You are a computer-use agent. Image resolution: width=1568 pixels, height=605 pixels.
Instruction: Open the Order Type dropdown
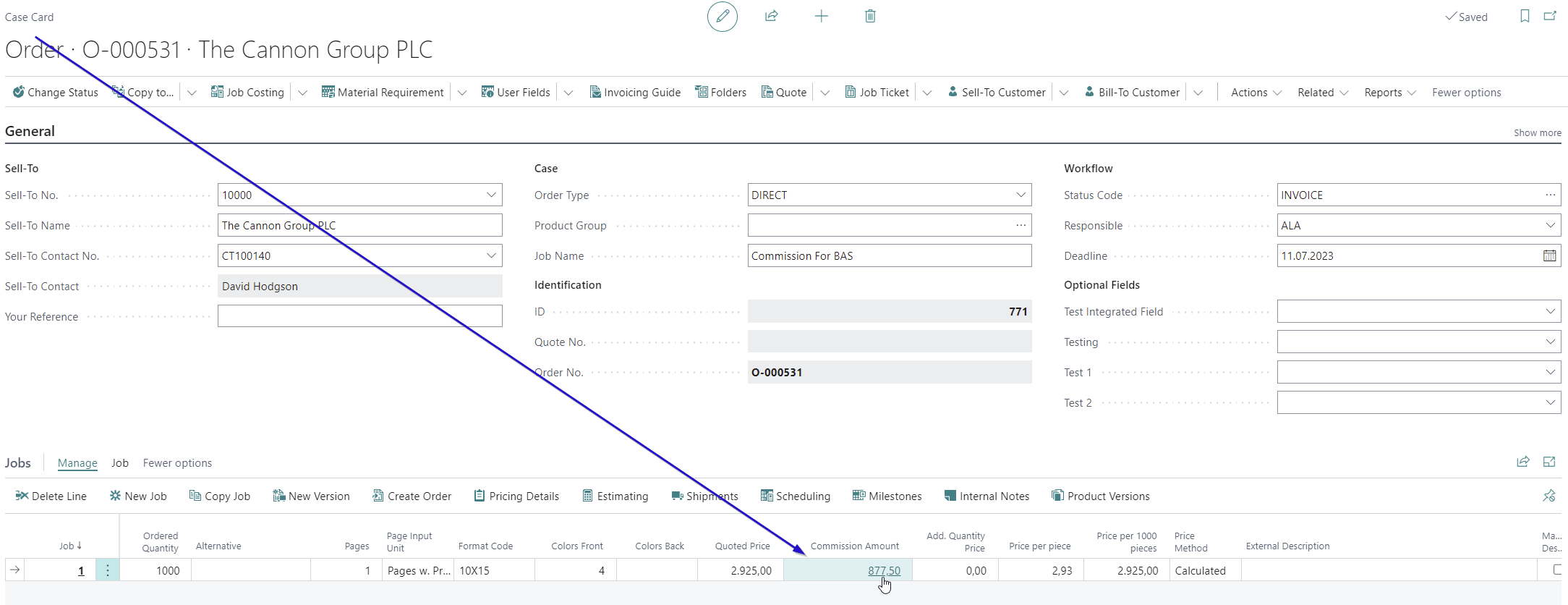point(1021,195)
